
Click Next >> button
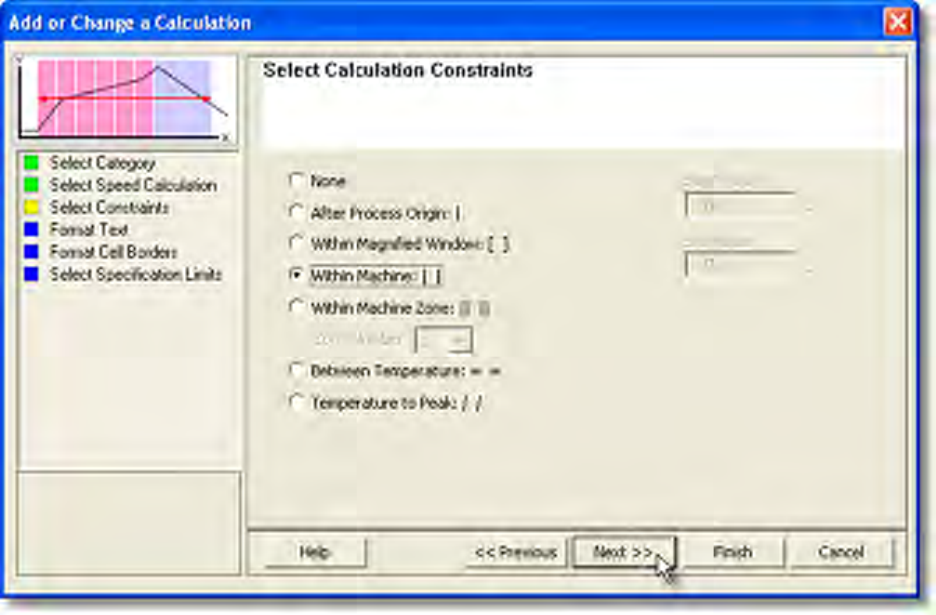click(624, 552)
